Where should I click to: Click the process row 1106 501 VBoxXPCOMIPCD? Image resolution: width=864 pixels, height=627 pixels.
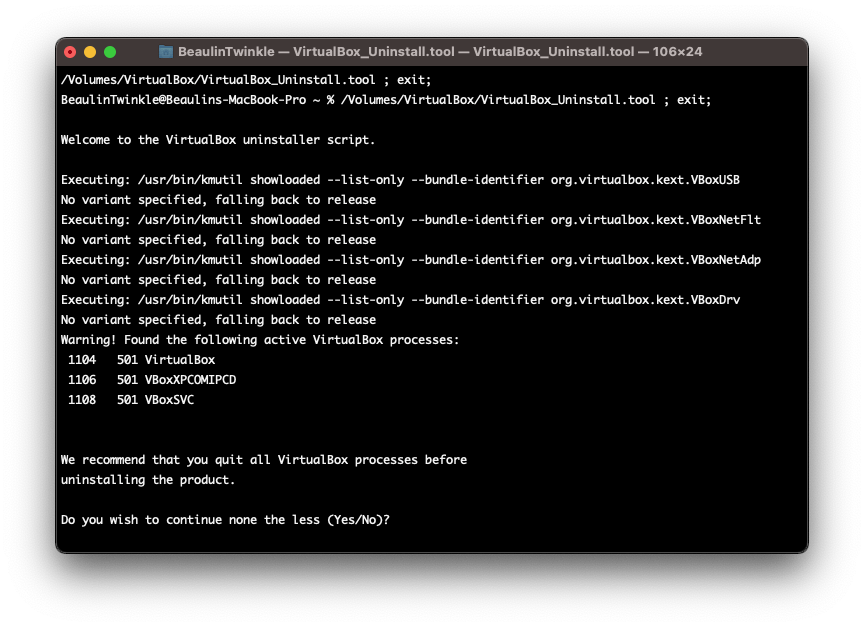pos(152,380)
